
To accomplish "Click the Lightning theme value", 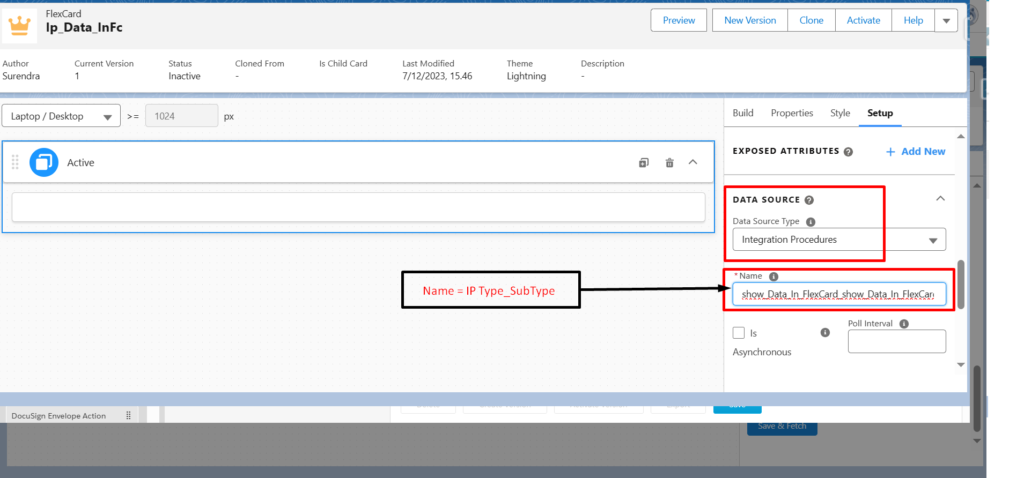I will 526,76.
